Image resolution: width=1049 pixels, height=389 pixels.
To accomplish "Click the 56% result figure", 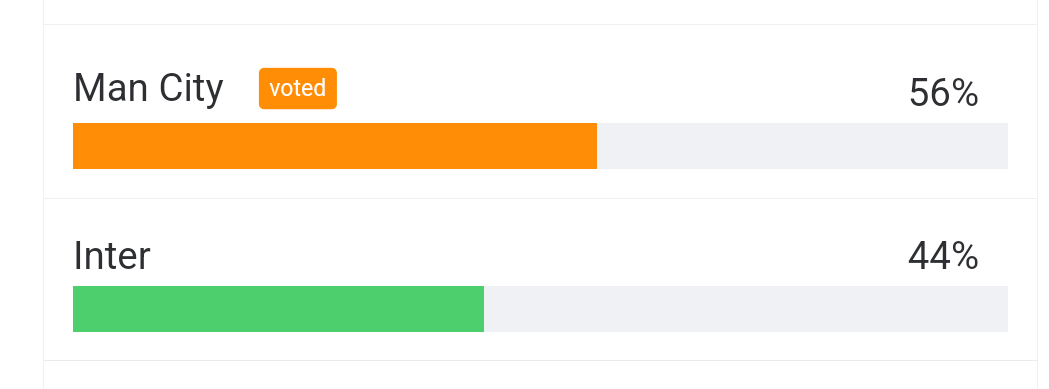I will point(943,93).
